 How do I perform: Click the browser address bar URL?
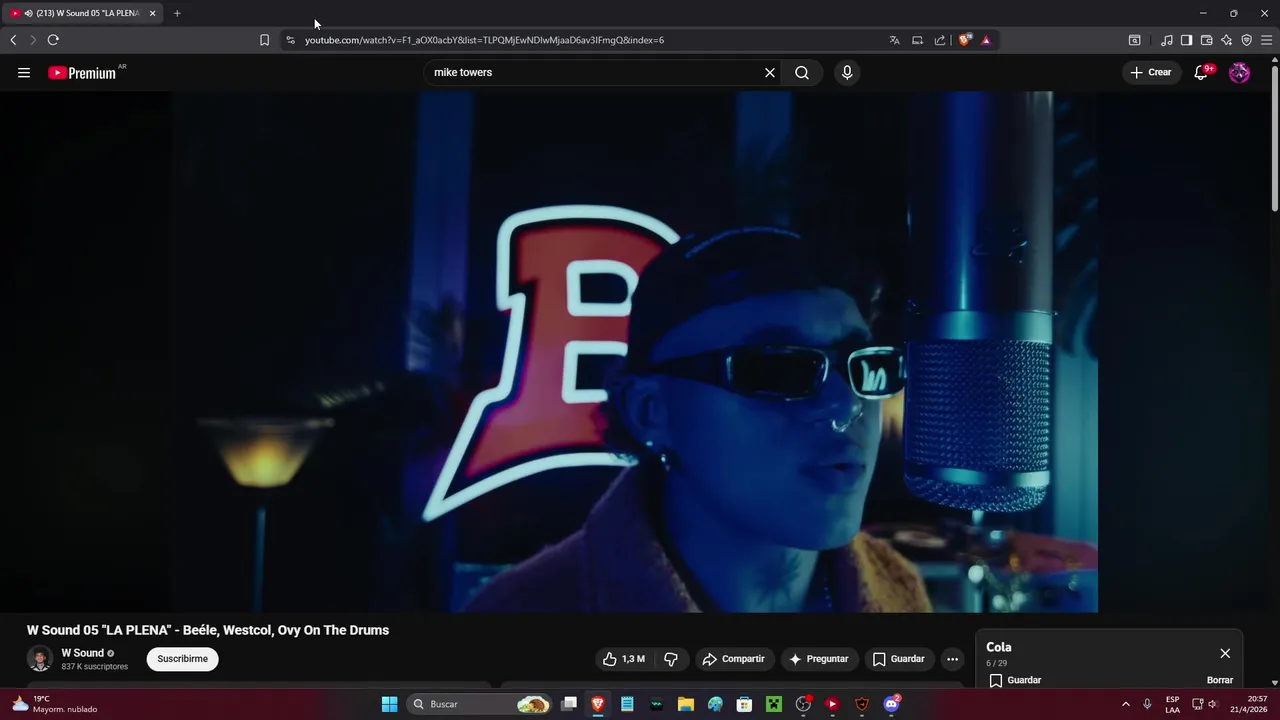[x=484, y=40]
